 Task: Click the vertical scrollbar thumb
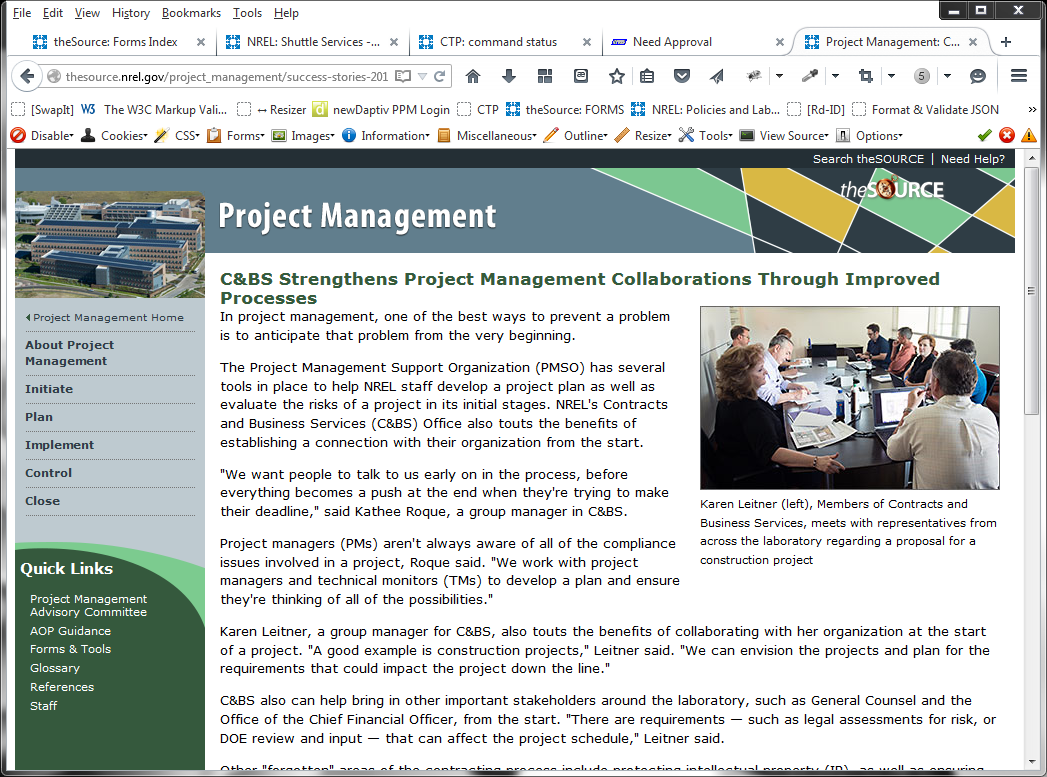coord(1032,290)
